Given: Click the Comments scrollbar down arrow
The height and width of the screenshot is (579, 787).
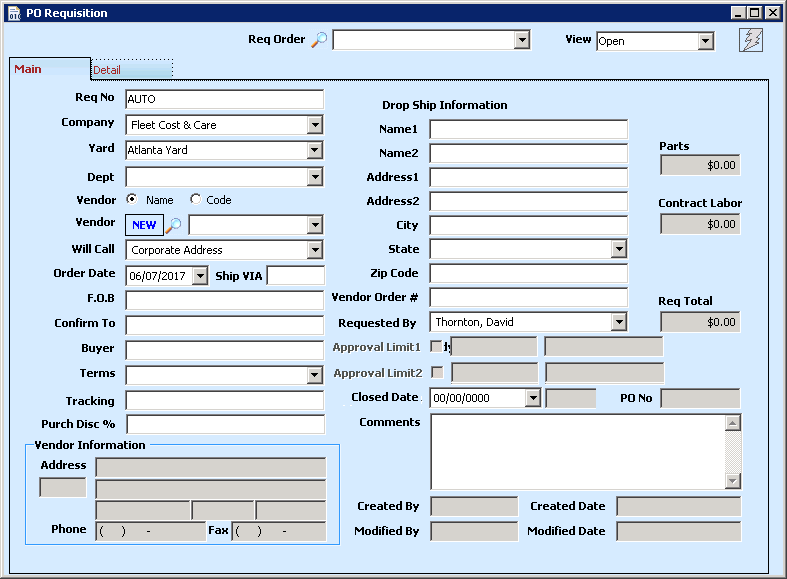Looking at the screenshot, I should pyautogui.click(x=733, y=481).
